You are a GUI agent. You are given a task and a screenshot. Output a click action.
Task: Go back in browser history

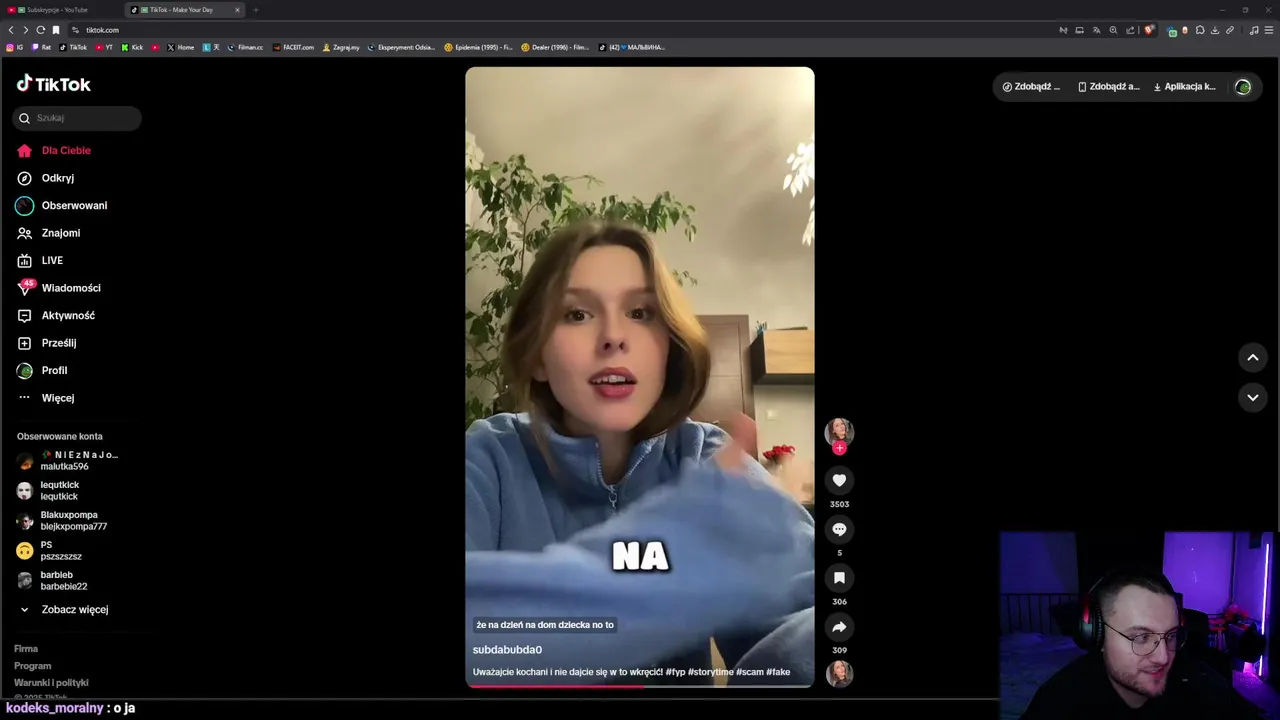(x=11, y=30)
